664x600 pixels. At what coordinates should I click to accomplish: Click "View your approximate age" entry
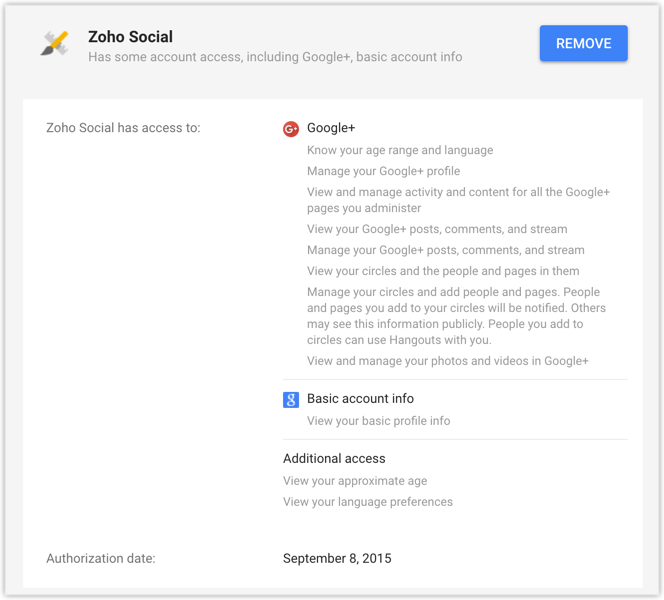(x=355, y=481)
